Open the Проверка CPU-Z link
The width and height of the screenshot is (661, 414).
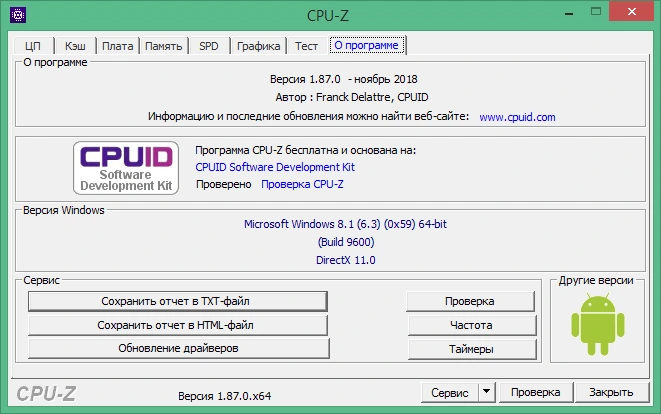coord(302,184)
